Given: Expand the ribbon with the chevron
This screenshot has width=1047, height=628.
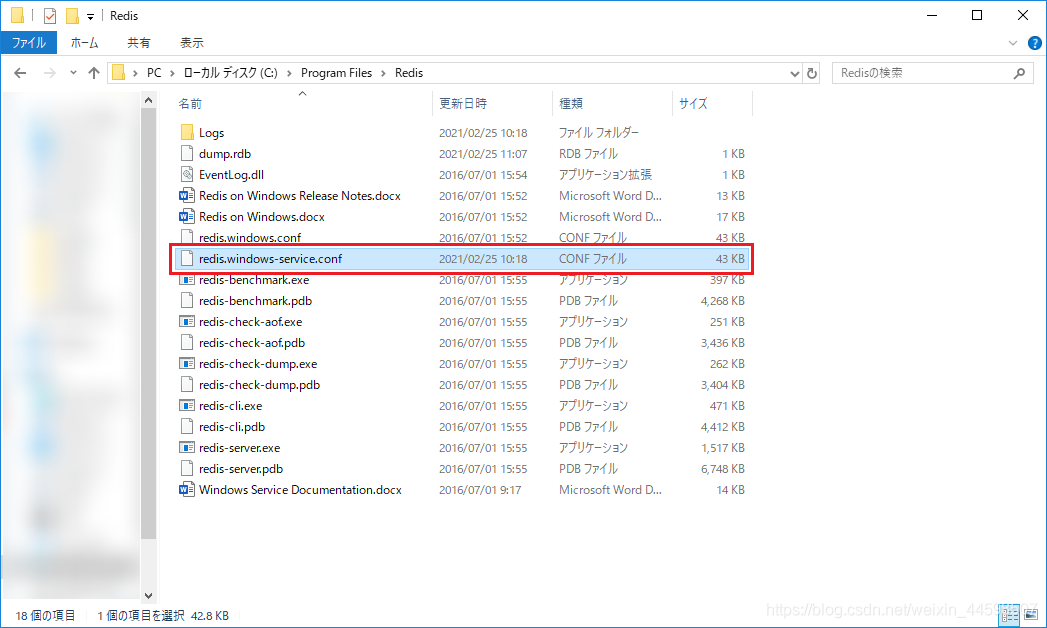Looking at the screenshot, I should click(x=1012, y=43).
